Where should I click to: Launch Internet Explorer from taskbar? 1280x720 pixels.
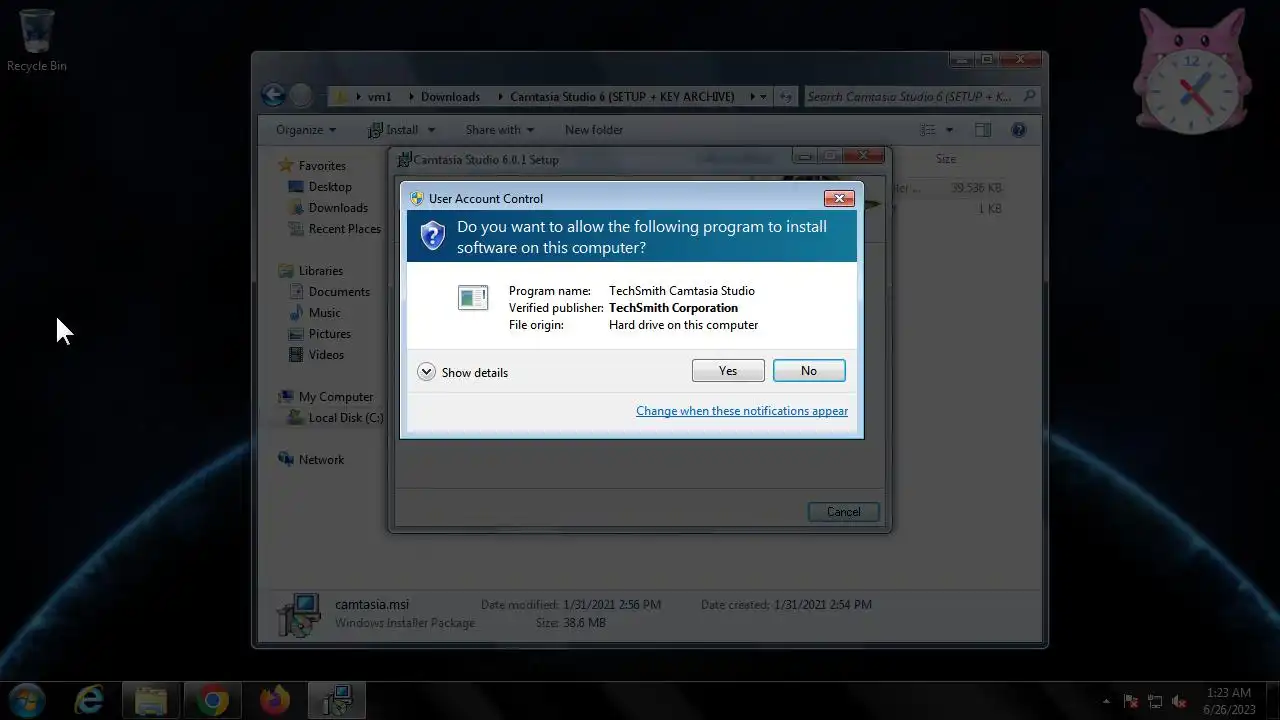[89, 700]
